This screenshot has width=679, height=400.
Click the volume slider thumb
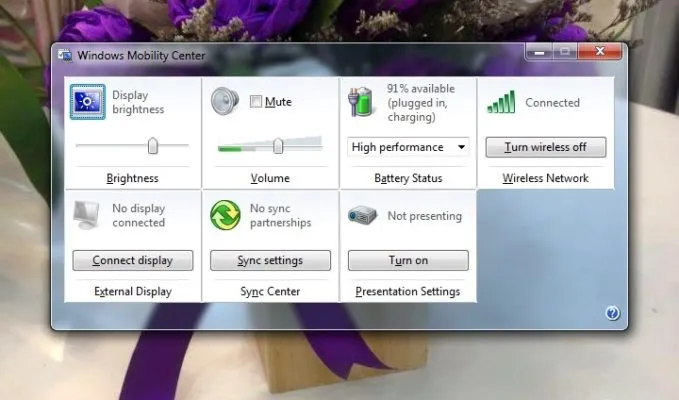coord(278,146)
